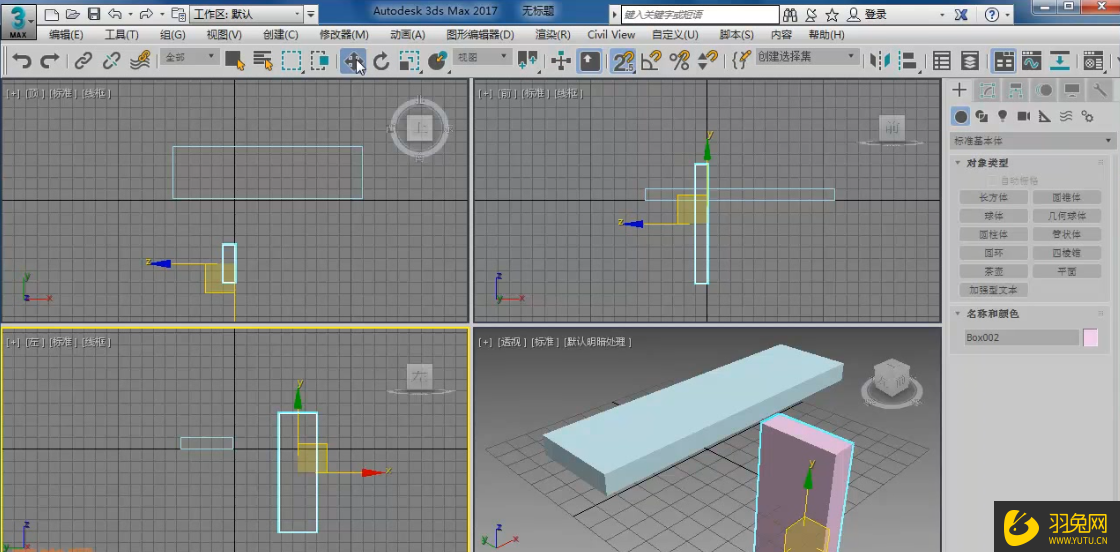
Task: Open the 修改器(M) menu
Action: pos(342,34)
